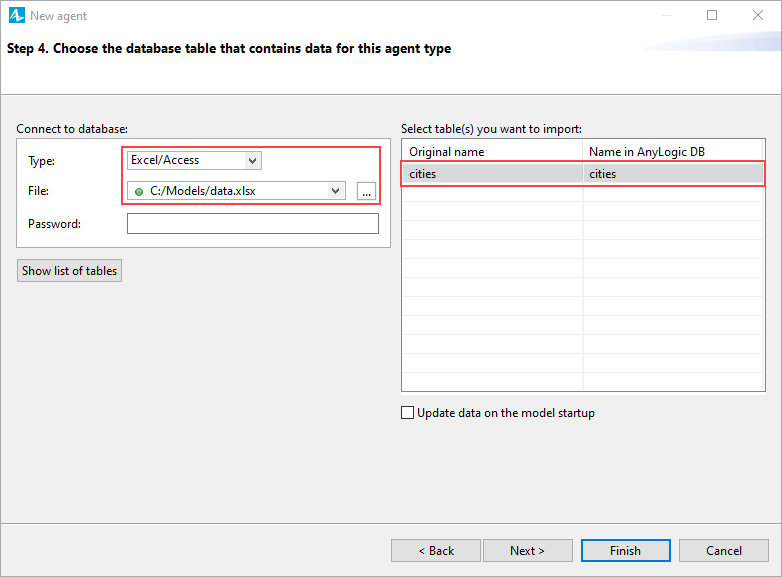Go to previous step with Back

click(x=436, y=551)
